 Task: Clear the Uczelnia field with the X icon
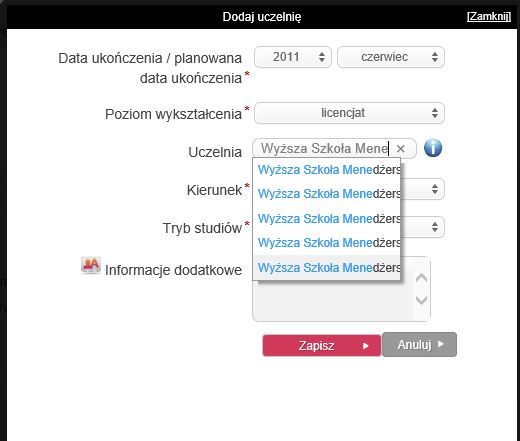click(x=401, y=149)
